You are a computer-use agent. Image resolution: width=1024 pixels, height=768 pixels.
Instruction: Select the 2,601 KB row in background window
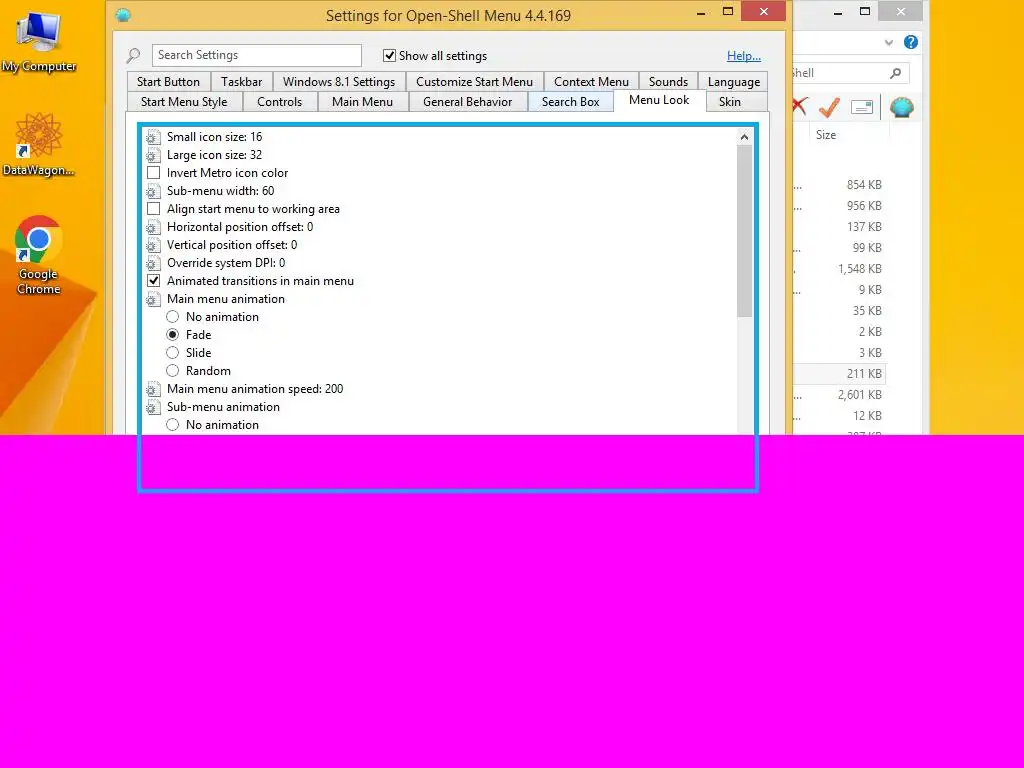pyautogui.click(x=840, y=395)
